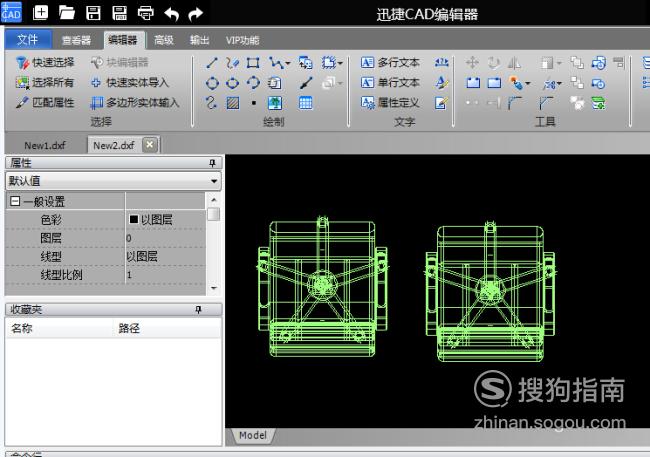This screenshot has height=457, width=650.
Task: Open a file with the folder icon
Action: 67,13
